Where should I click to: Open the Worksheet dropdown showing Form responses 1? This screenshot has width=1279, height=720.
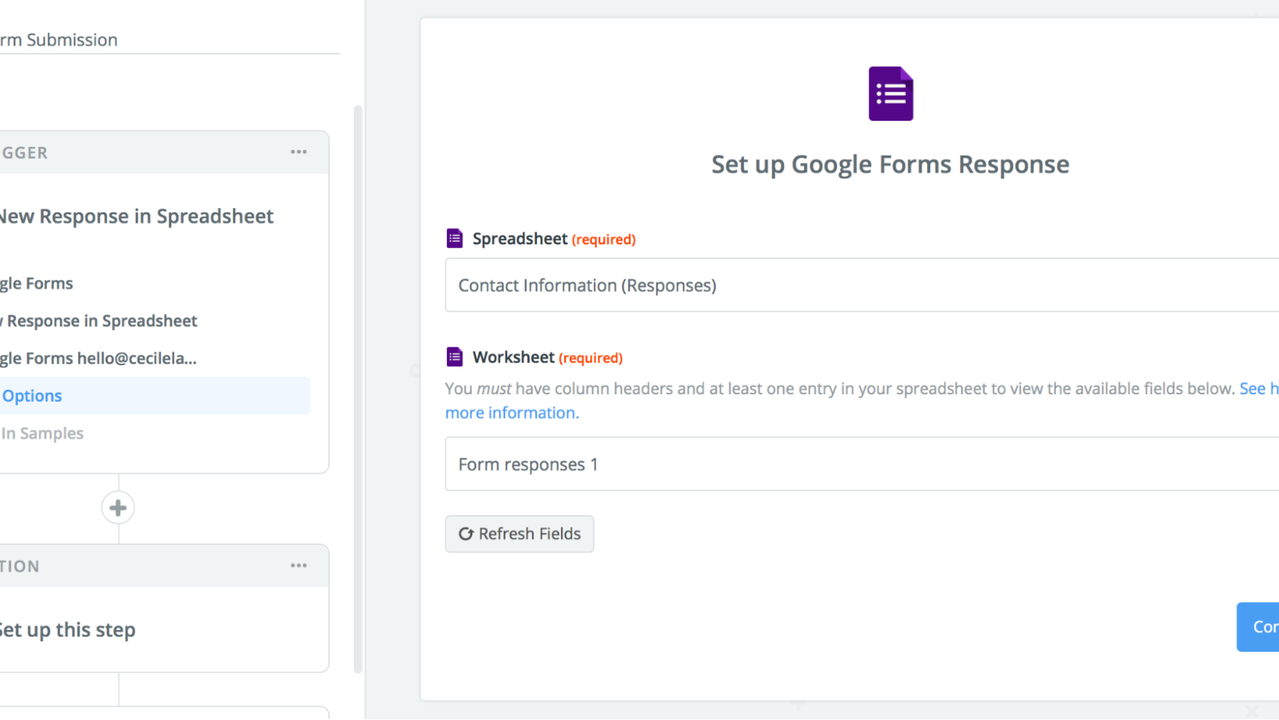[860, 464]
